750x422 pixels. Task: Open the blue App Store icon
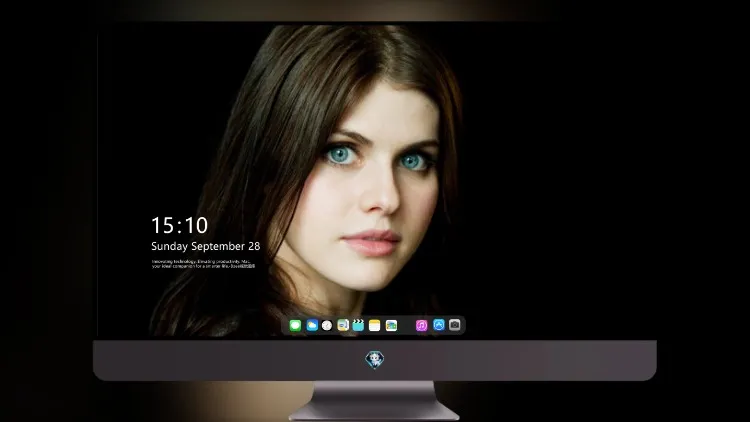tap(439, 325)
